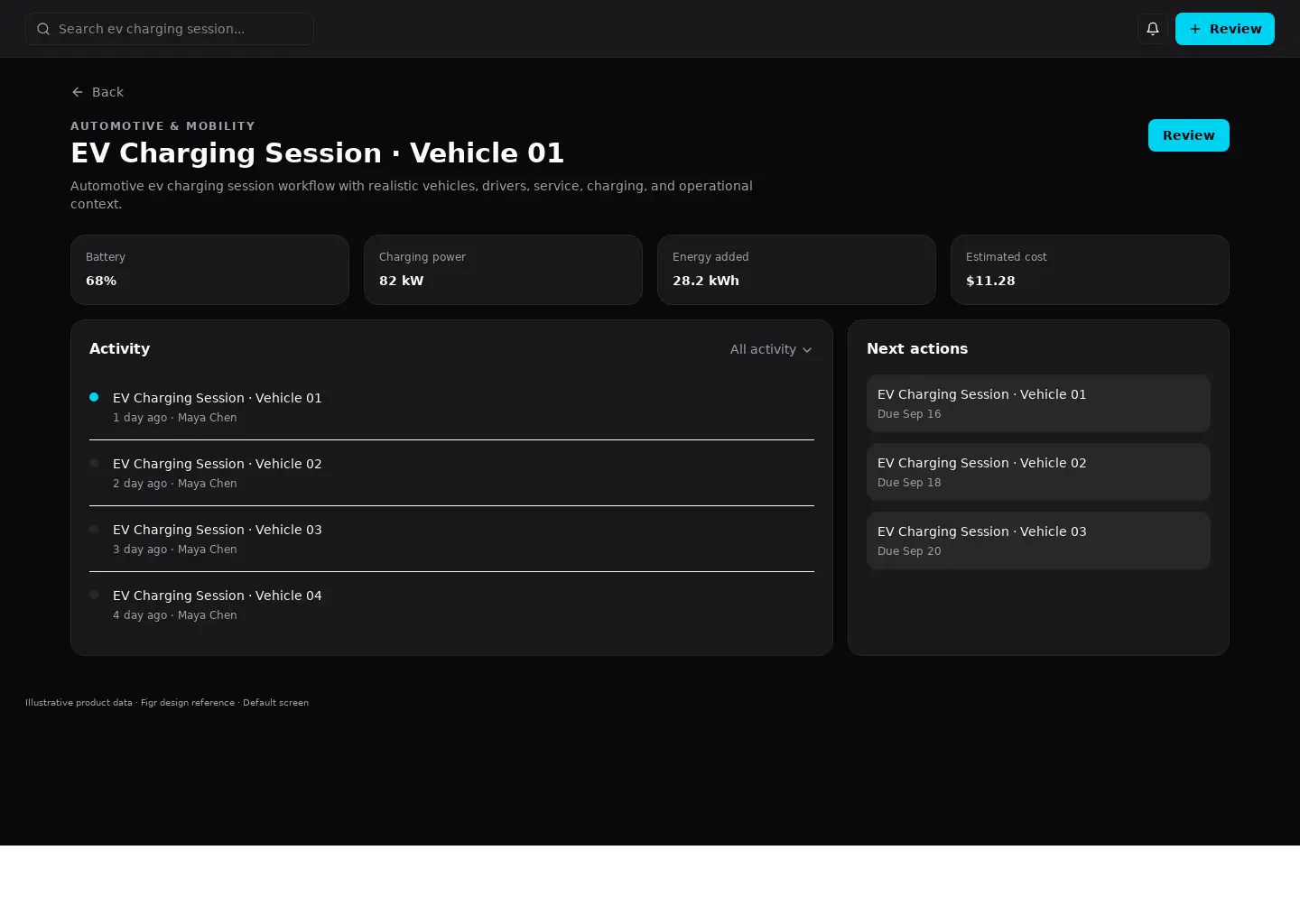Viewport: 1300px width, 924px height.
Task: Select next action Vehicle 01 due Sep 16
Action: (1038, 403)
